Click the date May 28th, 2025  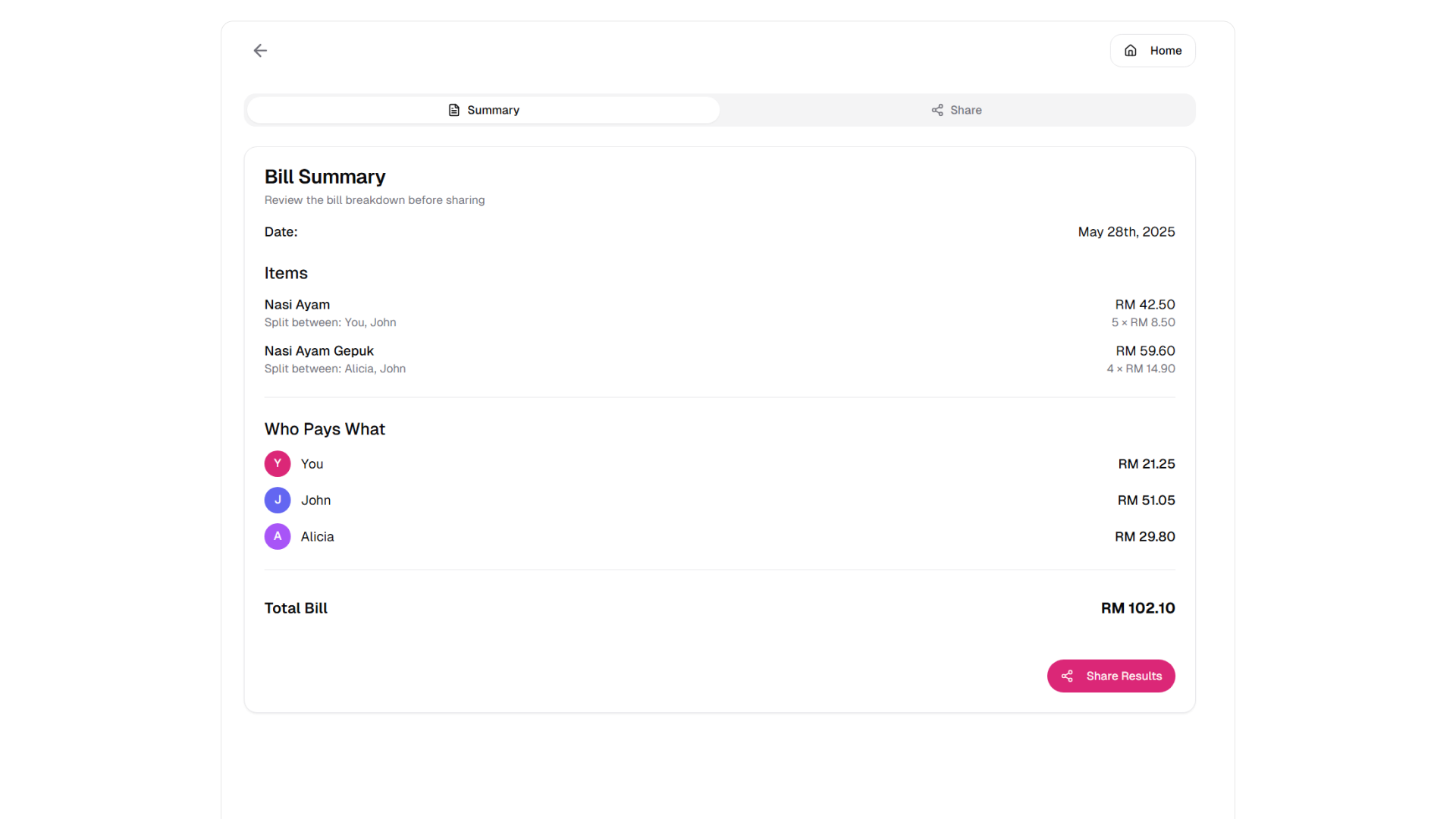1126,232
